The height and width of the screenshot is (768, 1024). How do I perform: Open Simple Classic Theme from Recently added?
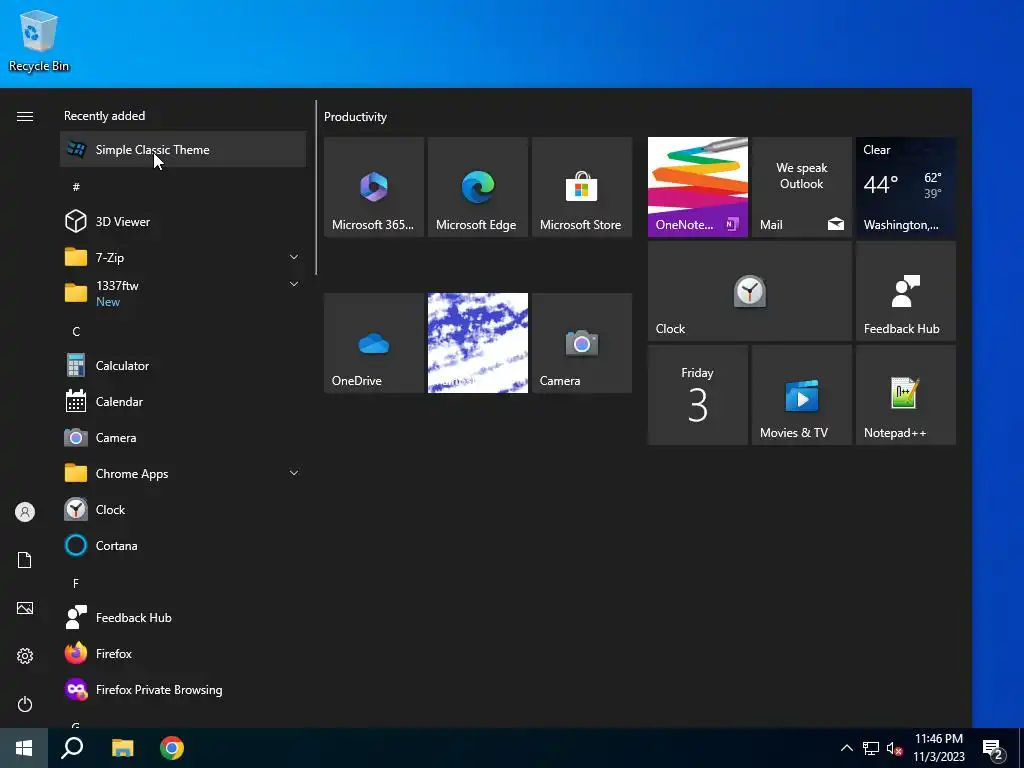[x=183, y=150]
